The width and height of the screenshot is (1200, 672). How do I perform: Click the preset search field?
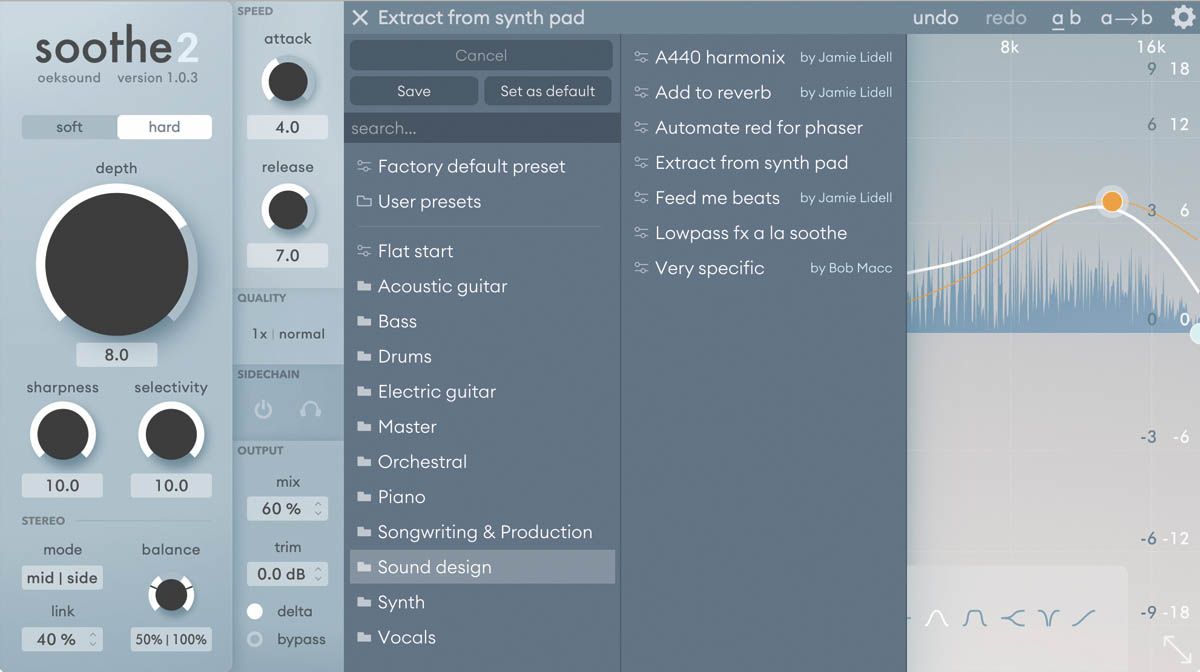(480, 128)
